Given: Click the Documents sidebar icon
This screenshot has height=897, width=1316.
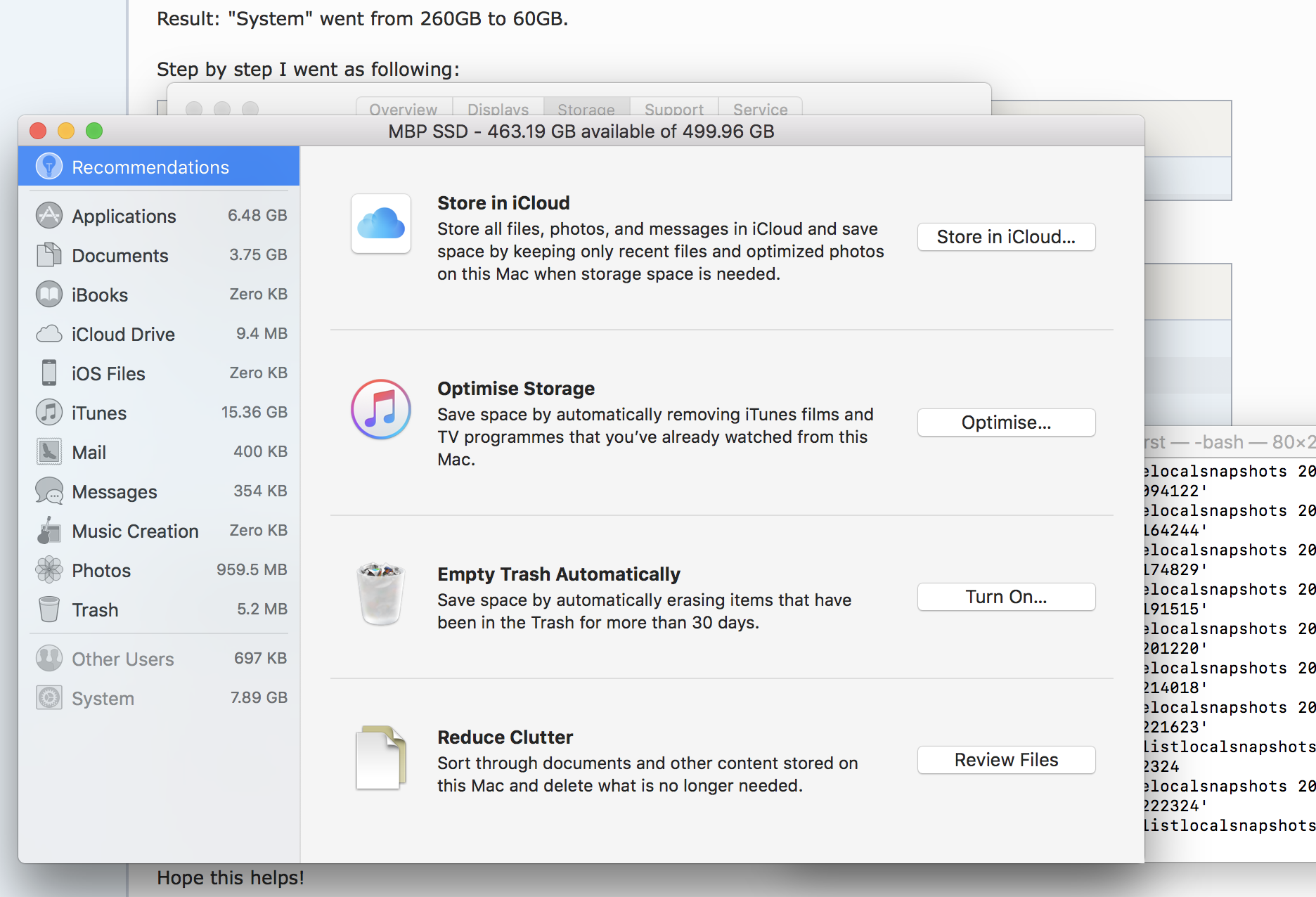Looking at the screenshot, I should coord(49,255).
